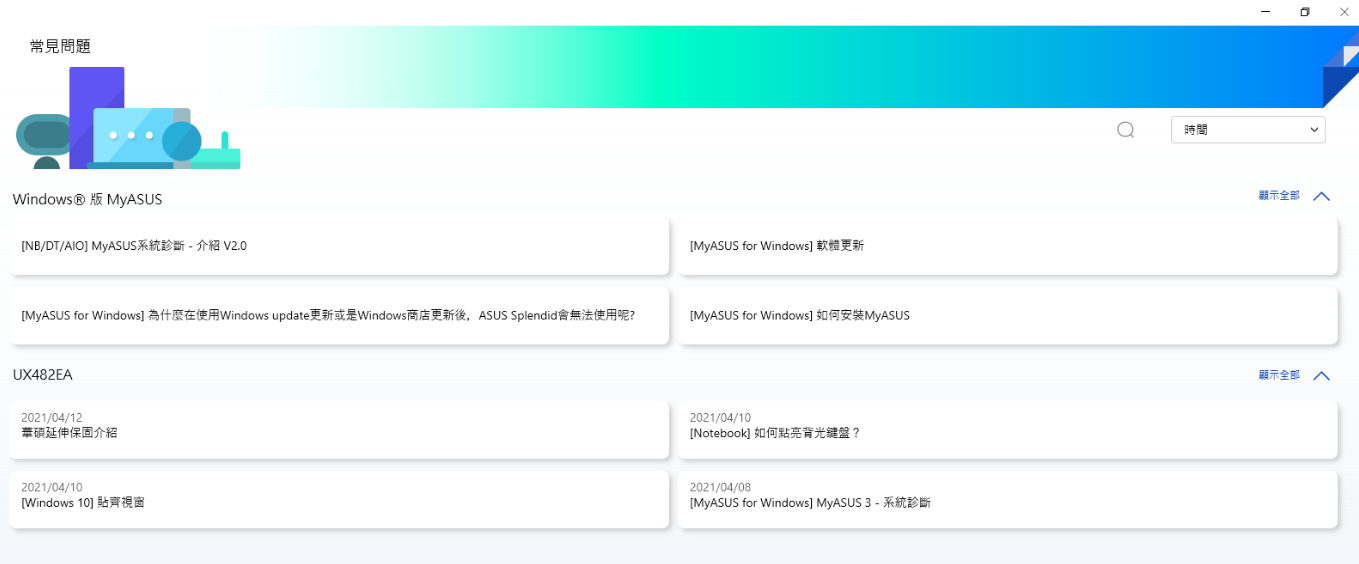Click the 2021/04/08 date label

click(720, 487)
